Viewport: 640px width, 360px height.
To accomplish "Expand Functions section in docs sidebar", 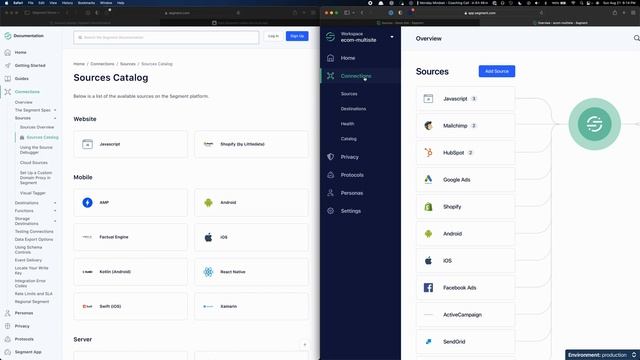I will point(55,211).
